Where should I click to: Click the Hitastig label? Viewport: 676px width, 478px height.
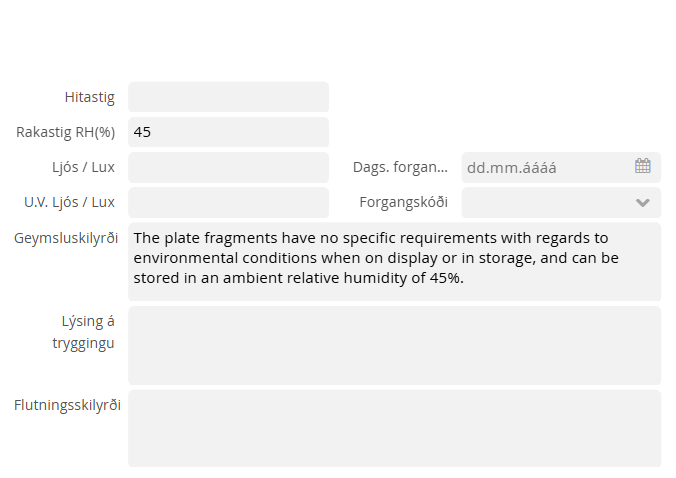point(90,97)
